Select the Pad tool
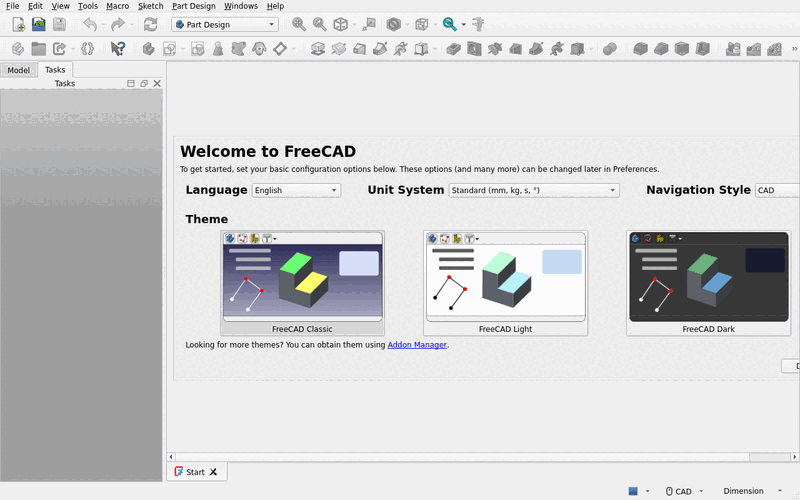This screenshot has height=500, width=800. [x=318, y=48]
